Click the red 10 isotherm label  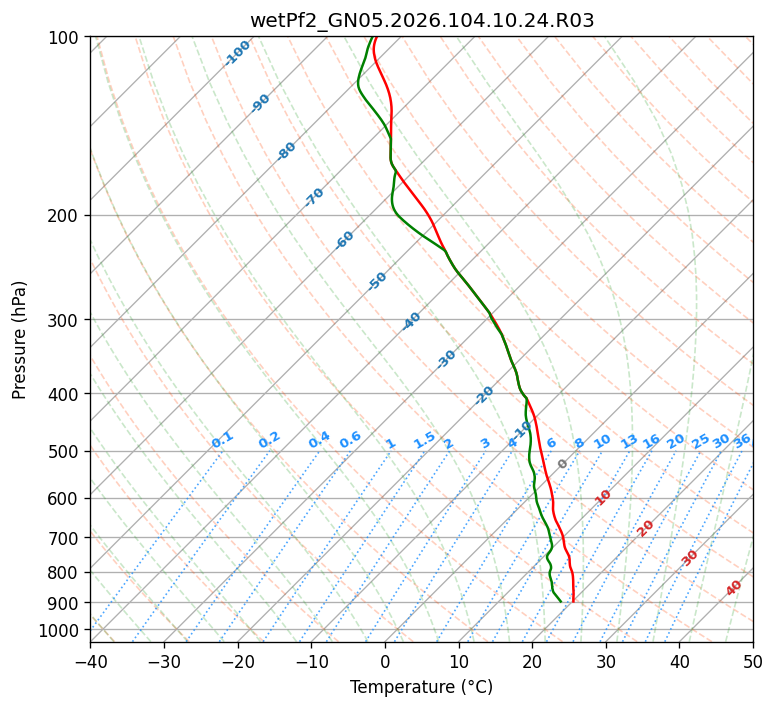point(603,497)
